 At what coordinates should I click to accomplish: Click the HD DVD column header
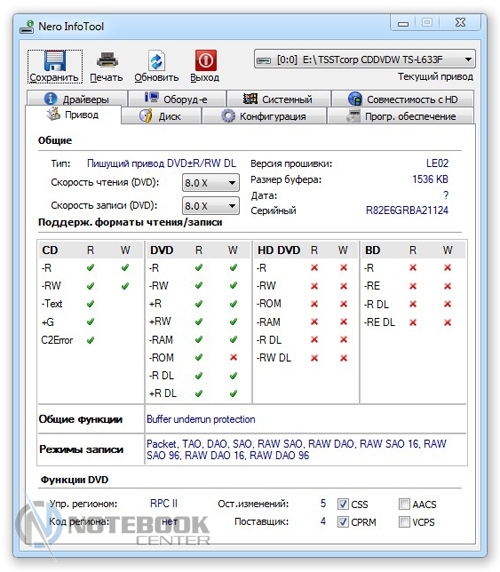point(279,250)
